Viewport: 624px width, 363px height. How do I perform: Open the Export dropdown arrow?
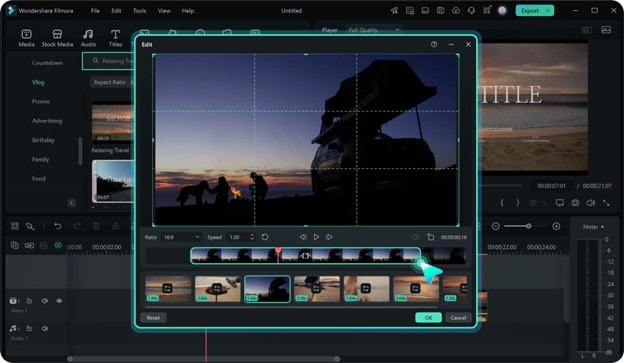(548, 11)
